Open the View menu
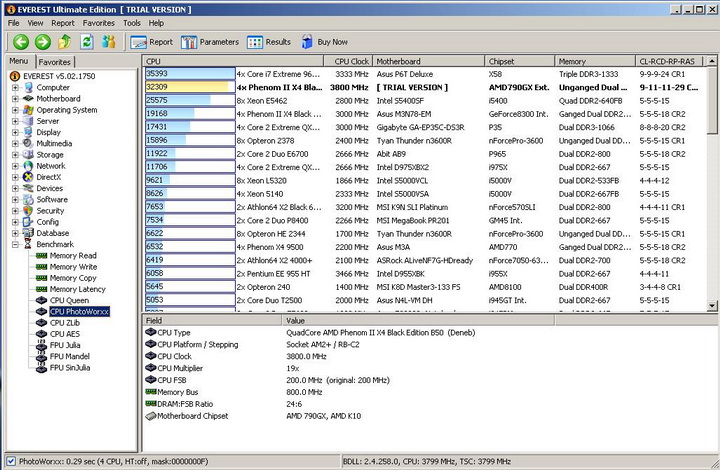 35,23
